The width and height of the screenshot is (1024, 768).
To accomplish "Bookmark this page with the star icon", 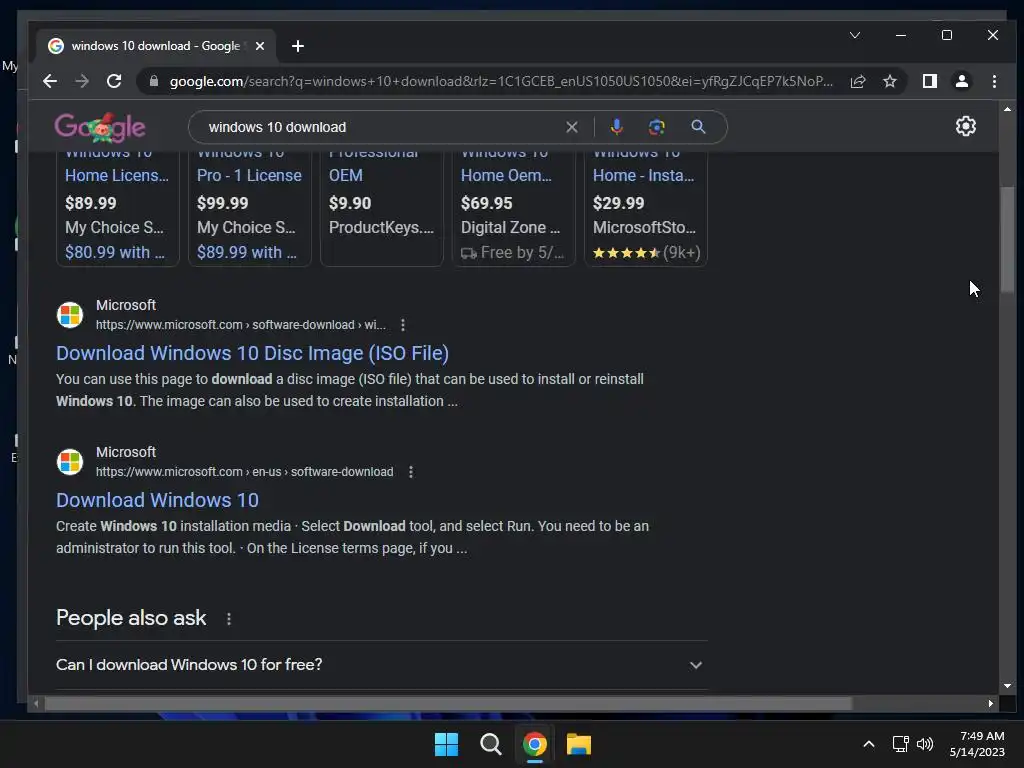I will [889, 81].
